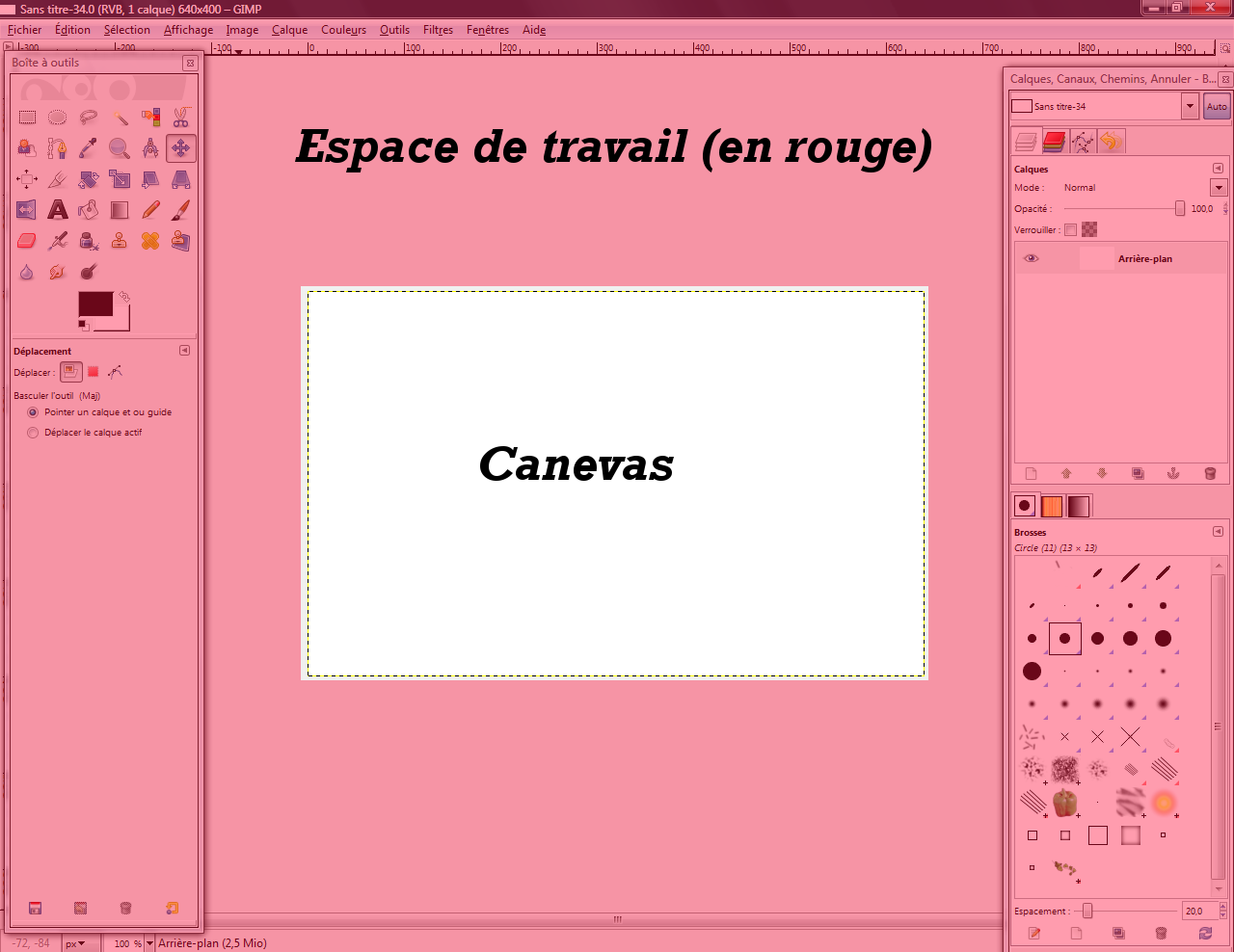Choose the Zoom magnifier tool
The image size is (1234, 952).
(x=120, y=148)
